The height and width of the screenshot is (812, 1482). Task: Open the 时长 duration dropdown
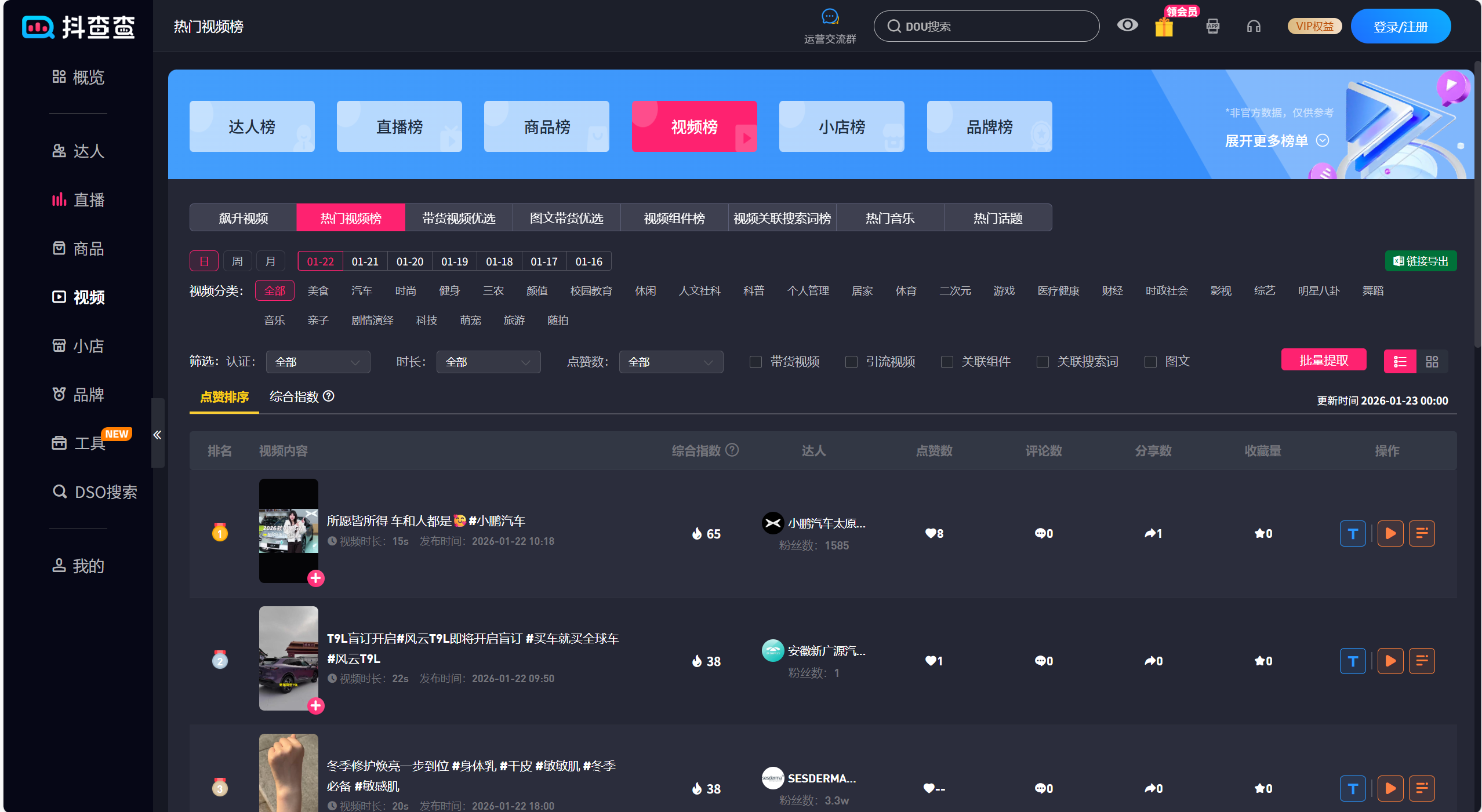(488, 362)
